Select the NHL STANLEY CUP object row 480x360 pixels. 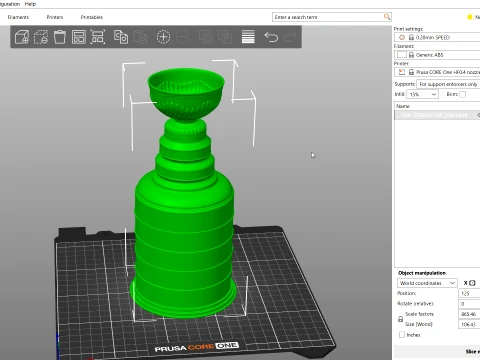click(437, 115)
